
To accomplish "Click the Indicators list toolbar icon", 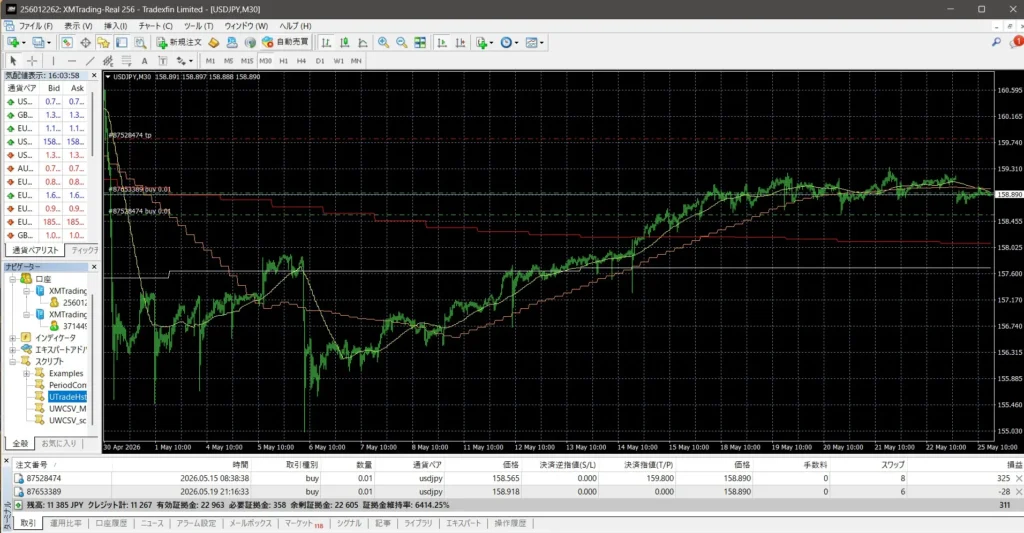I will coord(481,42).
